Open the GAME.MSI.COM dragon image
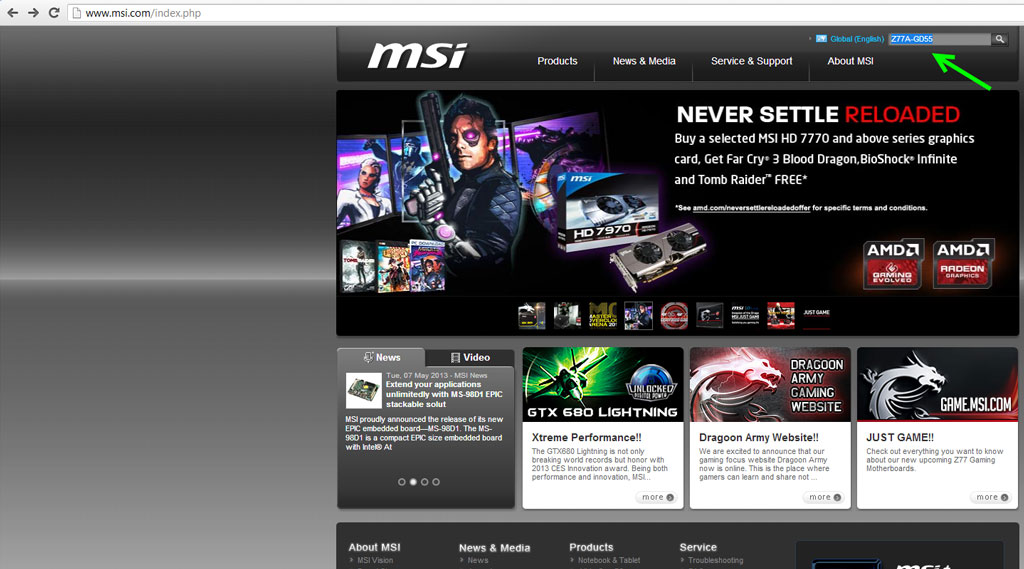Image resolution: width=1024 pixels, height=569 pixels. 937,384
